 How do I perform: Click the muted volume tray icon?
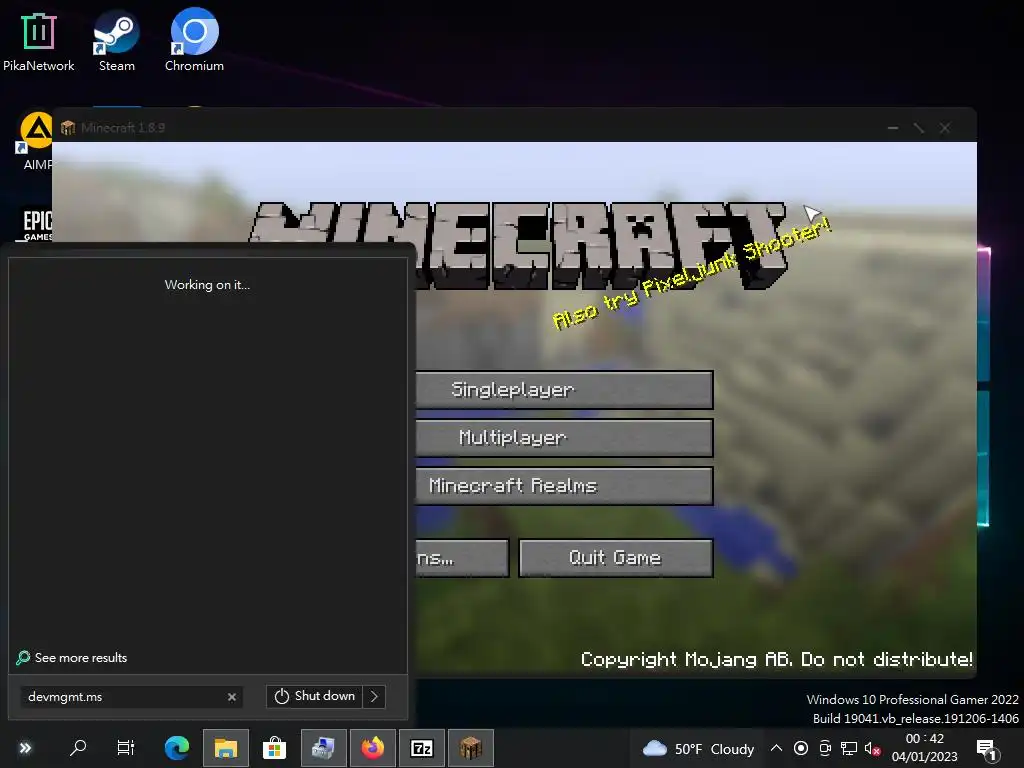(872, 748)
